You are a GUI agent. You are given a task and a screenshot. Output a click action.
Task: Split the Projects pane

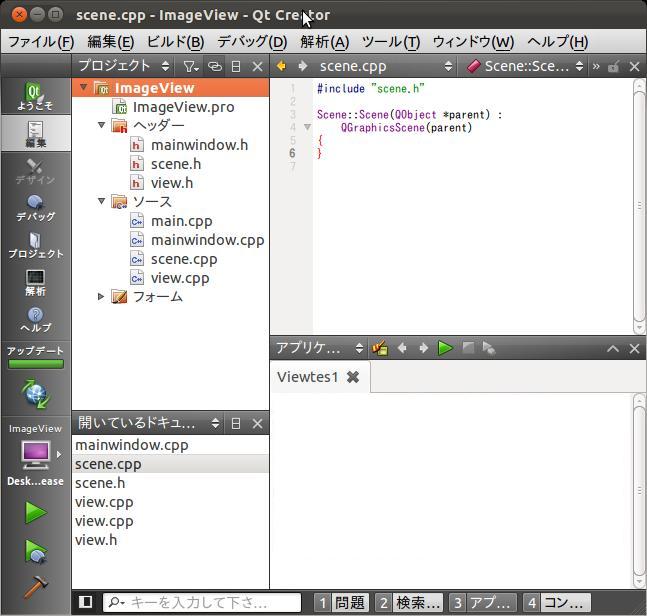236,66
